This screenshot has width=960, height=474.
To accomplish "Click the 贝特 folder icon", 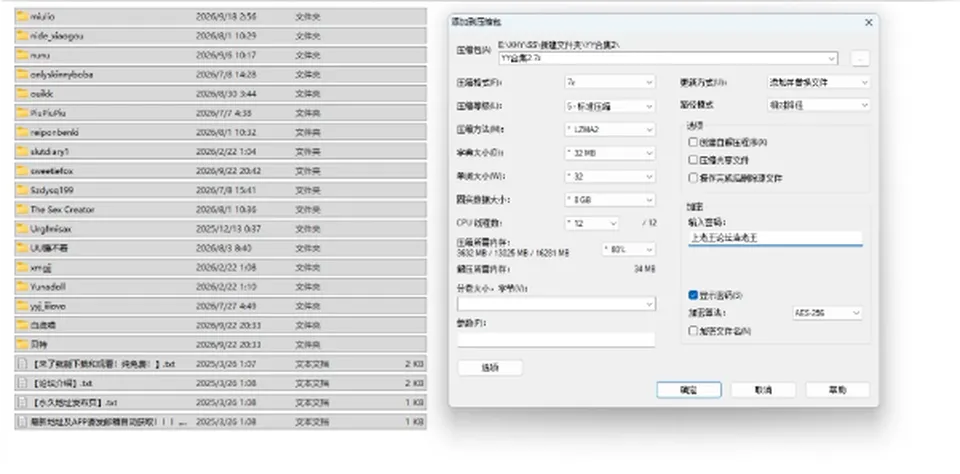I will 22,344.
